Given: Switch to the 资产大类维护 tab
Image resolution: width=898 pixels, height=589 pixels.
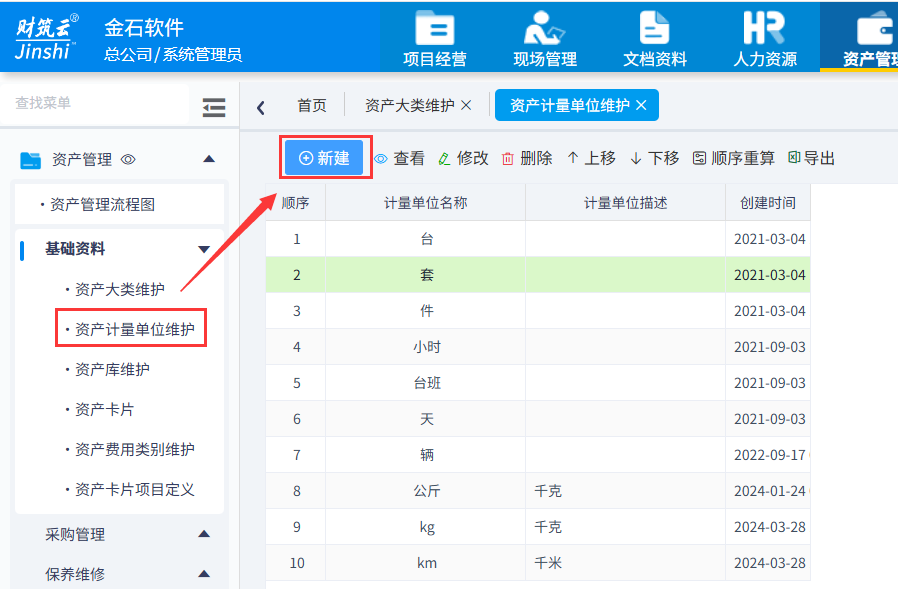Looking at the screenshot, I should [409, 105].
